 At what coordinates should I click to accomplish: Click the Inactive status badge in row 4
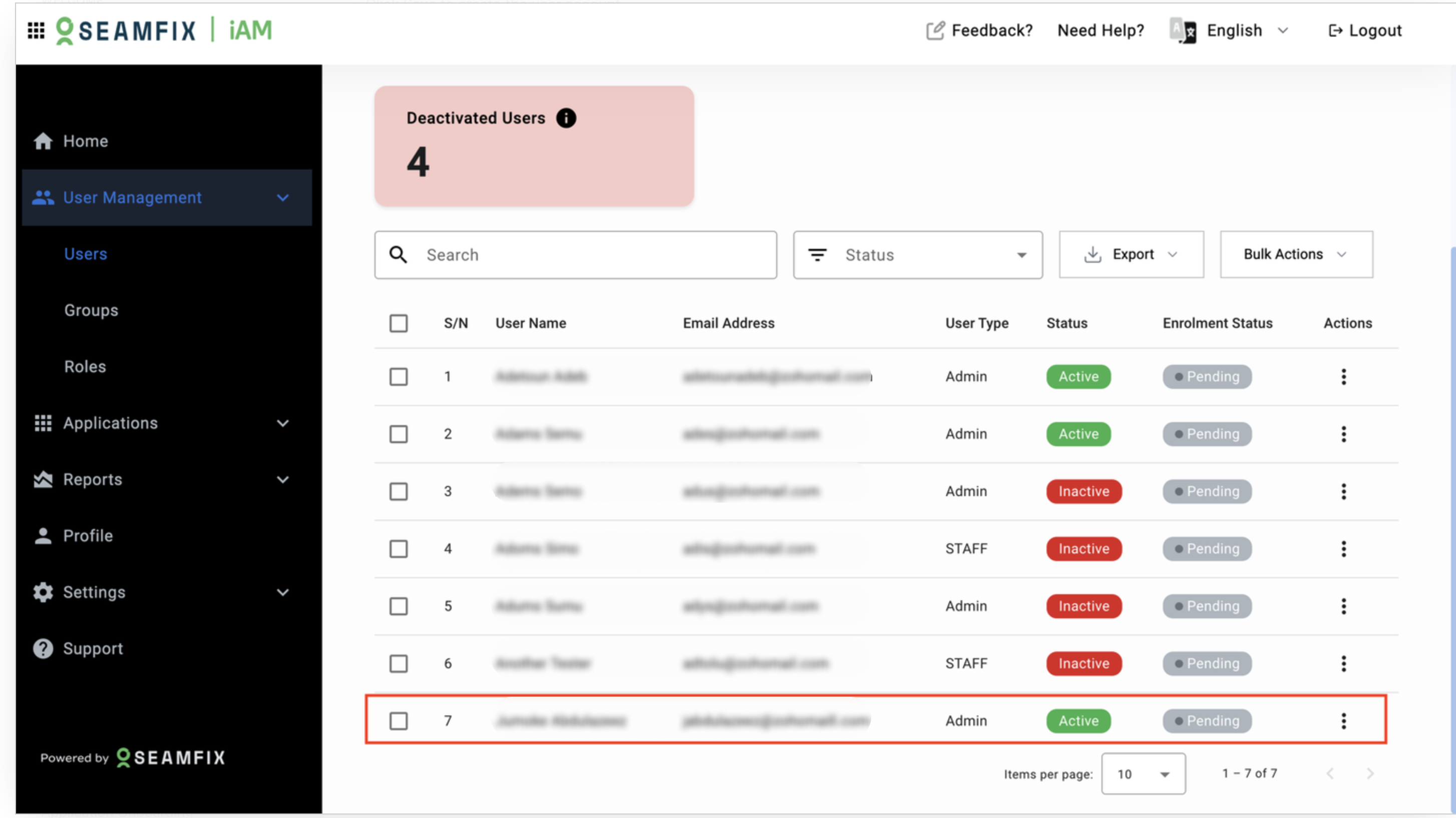(1083, 549)
